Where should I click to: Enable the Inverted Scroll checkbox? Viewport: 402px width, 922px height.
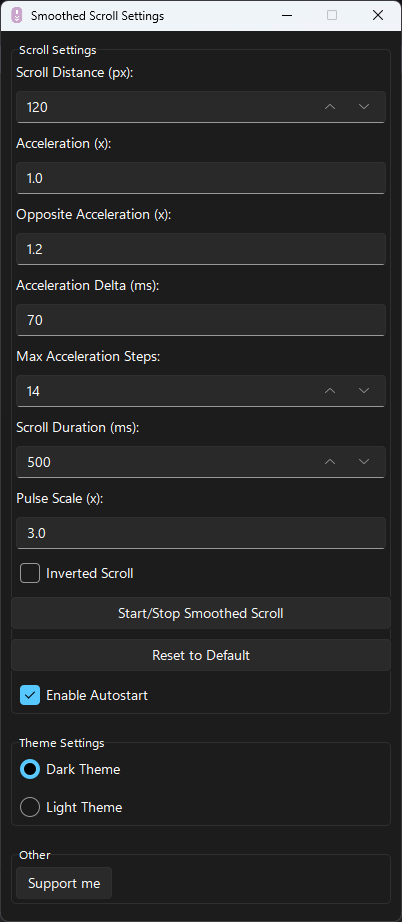(30, 573)
